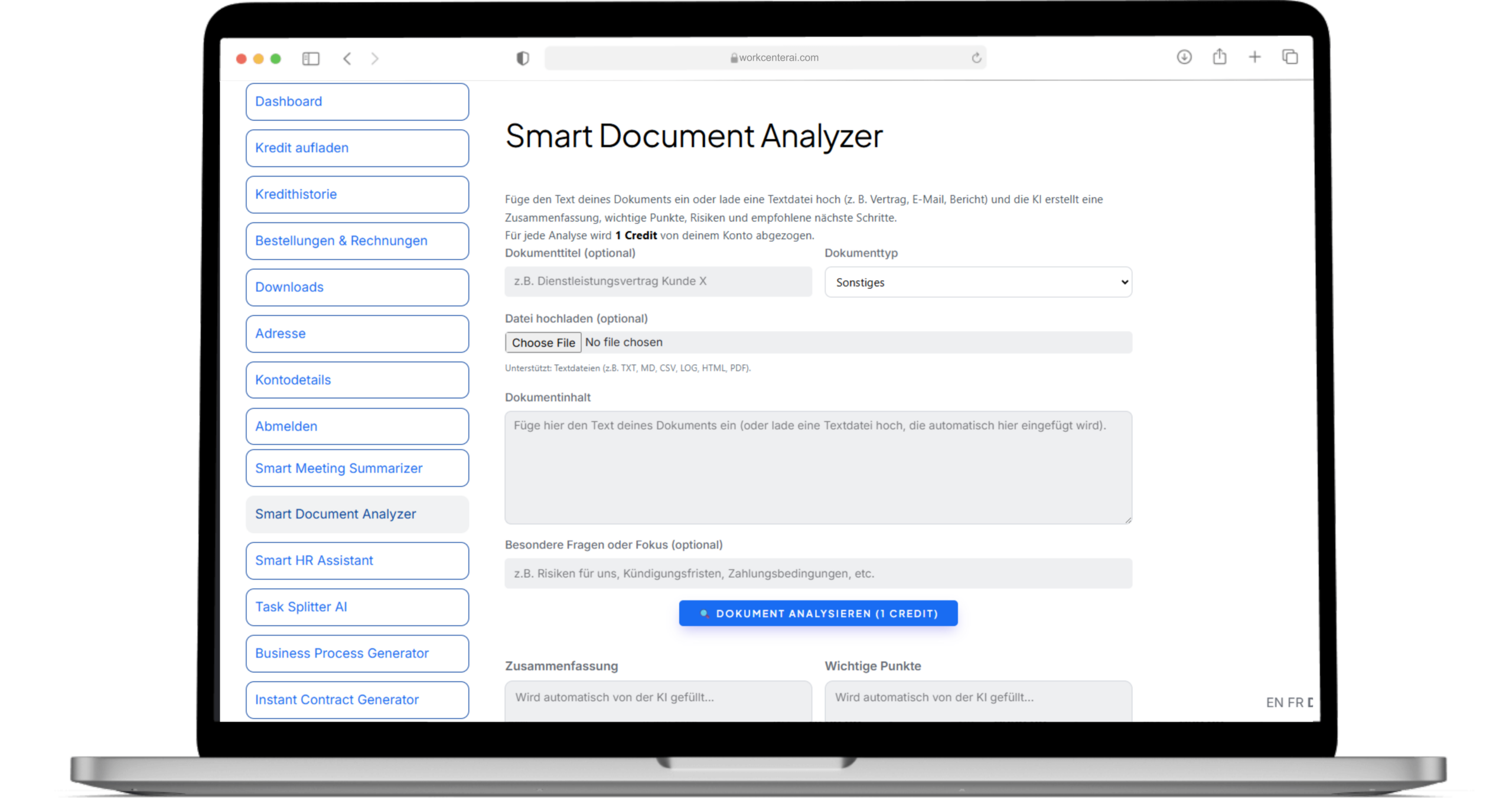Go to Kredit aufladen page
This screenshot has height=809, width=1512.
(357, 148)
